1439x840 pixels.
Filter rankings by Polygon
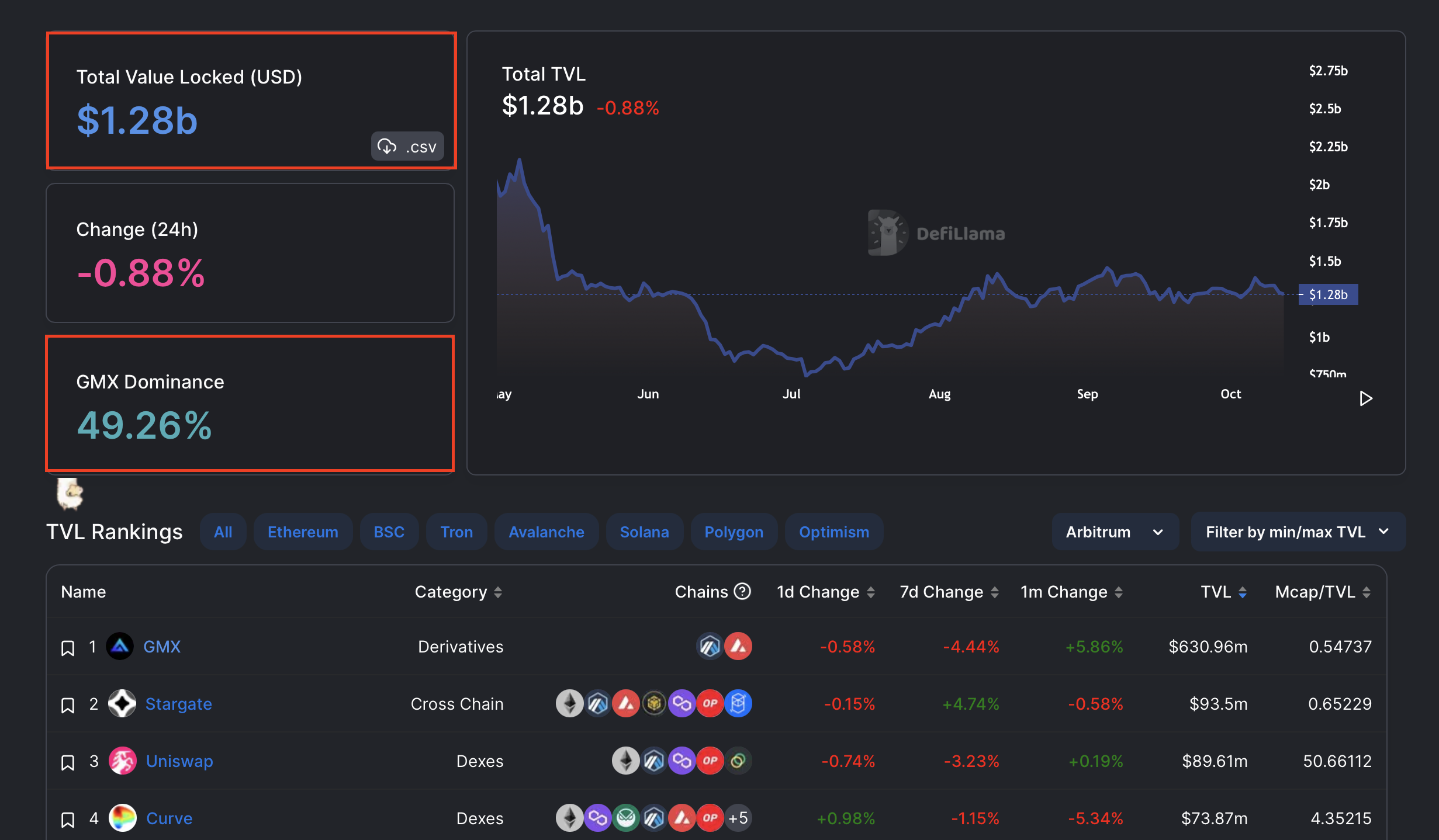[734, 532]
